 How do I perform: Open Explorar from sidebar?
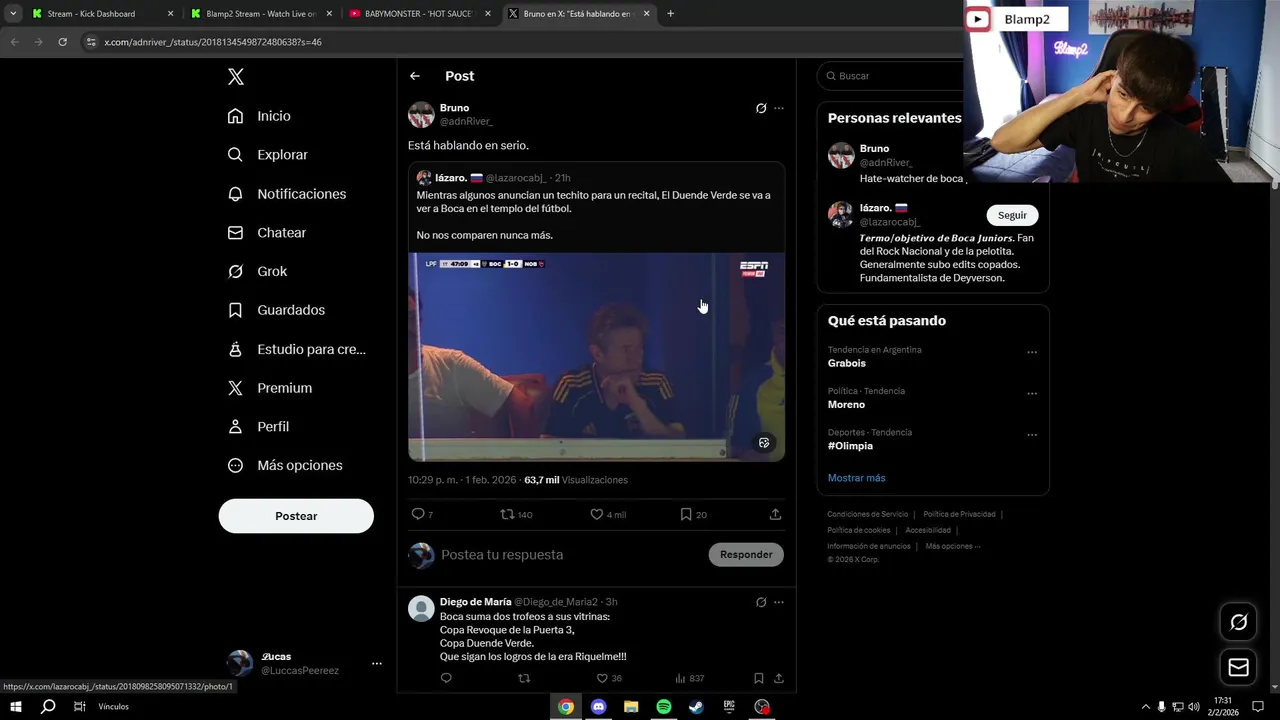point(267,155)
